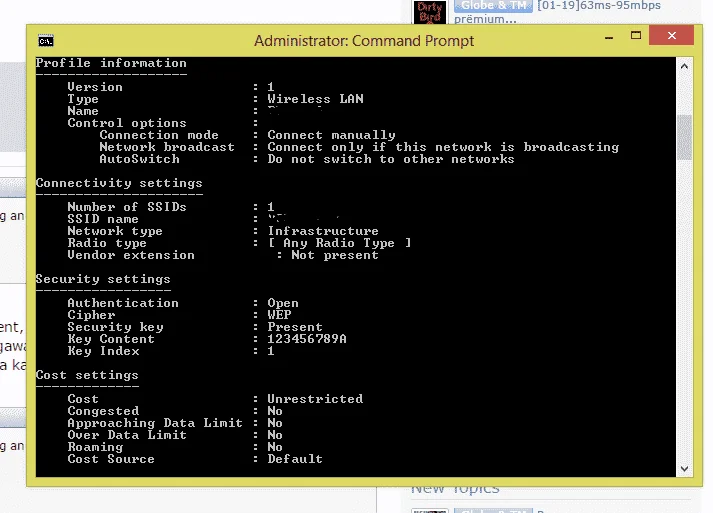Image resolution: width=713 pixels, height=513 pixels.
Task: Click the 'Roaming' label
Action: click(95, 447)
